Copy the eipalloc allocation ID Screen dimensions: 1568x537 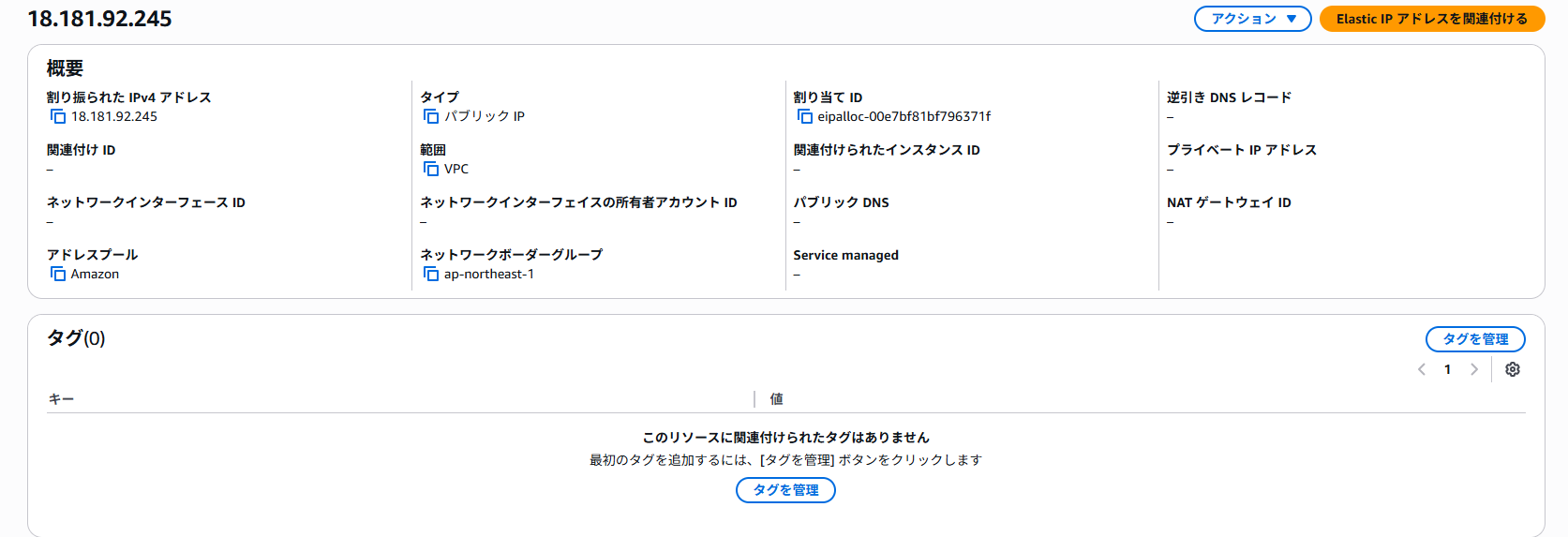804,116
